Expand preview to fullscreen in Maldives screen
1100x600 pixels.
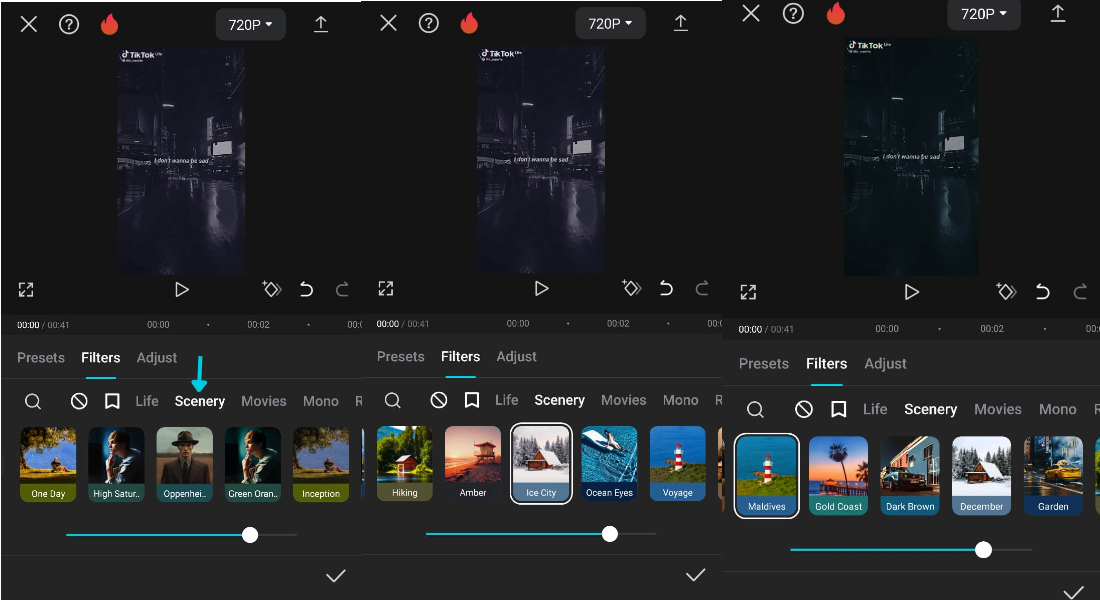pos(748,292)
